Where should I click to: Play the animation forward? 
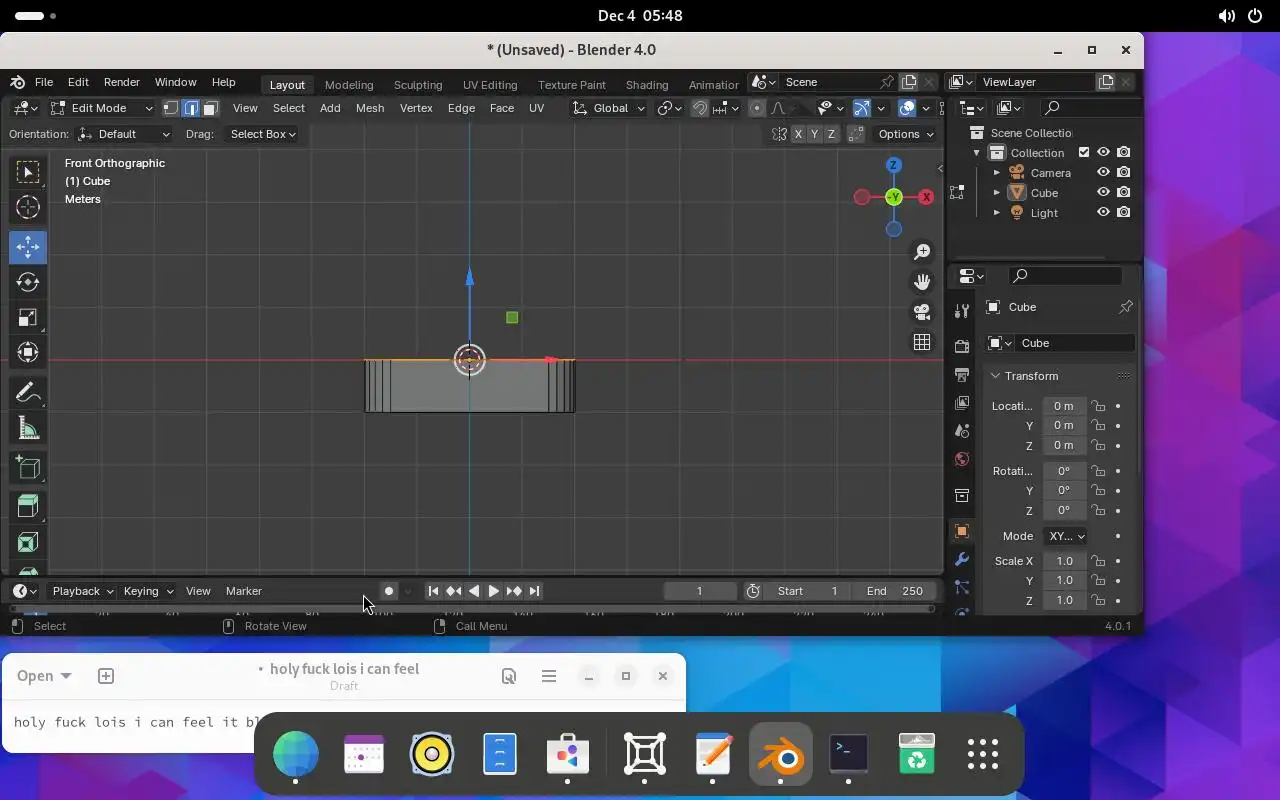coord(493,591)
